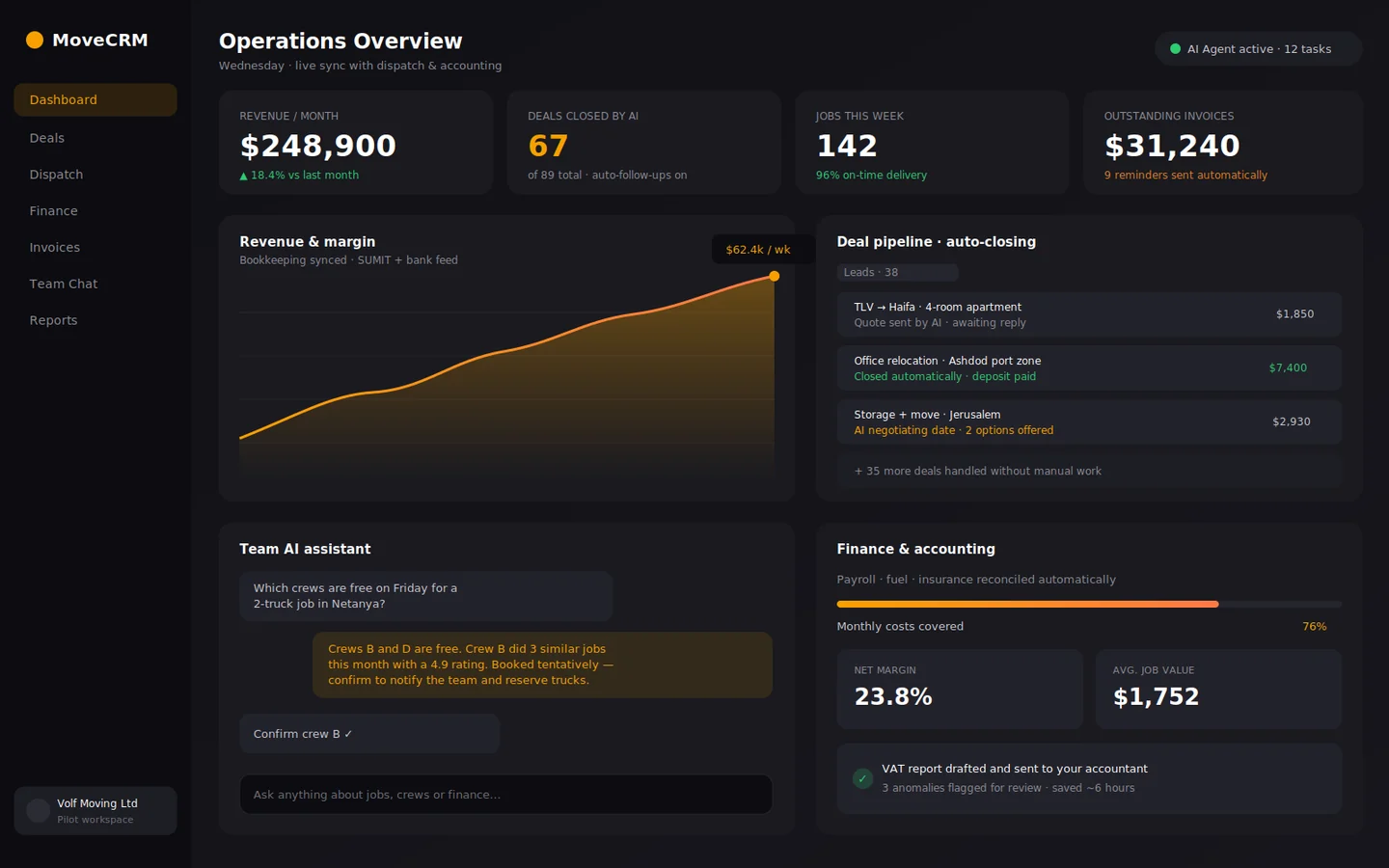The height and width of the screenshot is (868, 1389).
Task: Click the Confirm crew B button
Action: pos(369,734)
